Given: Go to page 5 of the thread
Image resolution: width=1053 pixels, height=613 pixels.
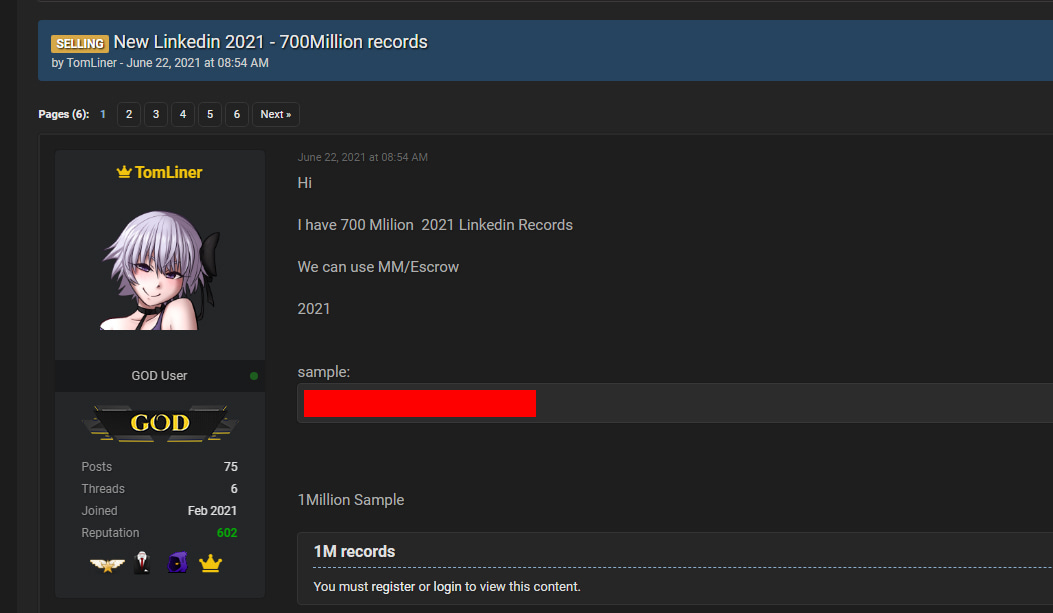Looking at the screenshot, I should pyautogui.click(x=210, y=114).
